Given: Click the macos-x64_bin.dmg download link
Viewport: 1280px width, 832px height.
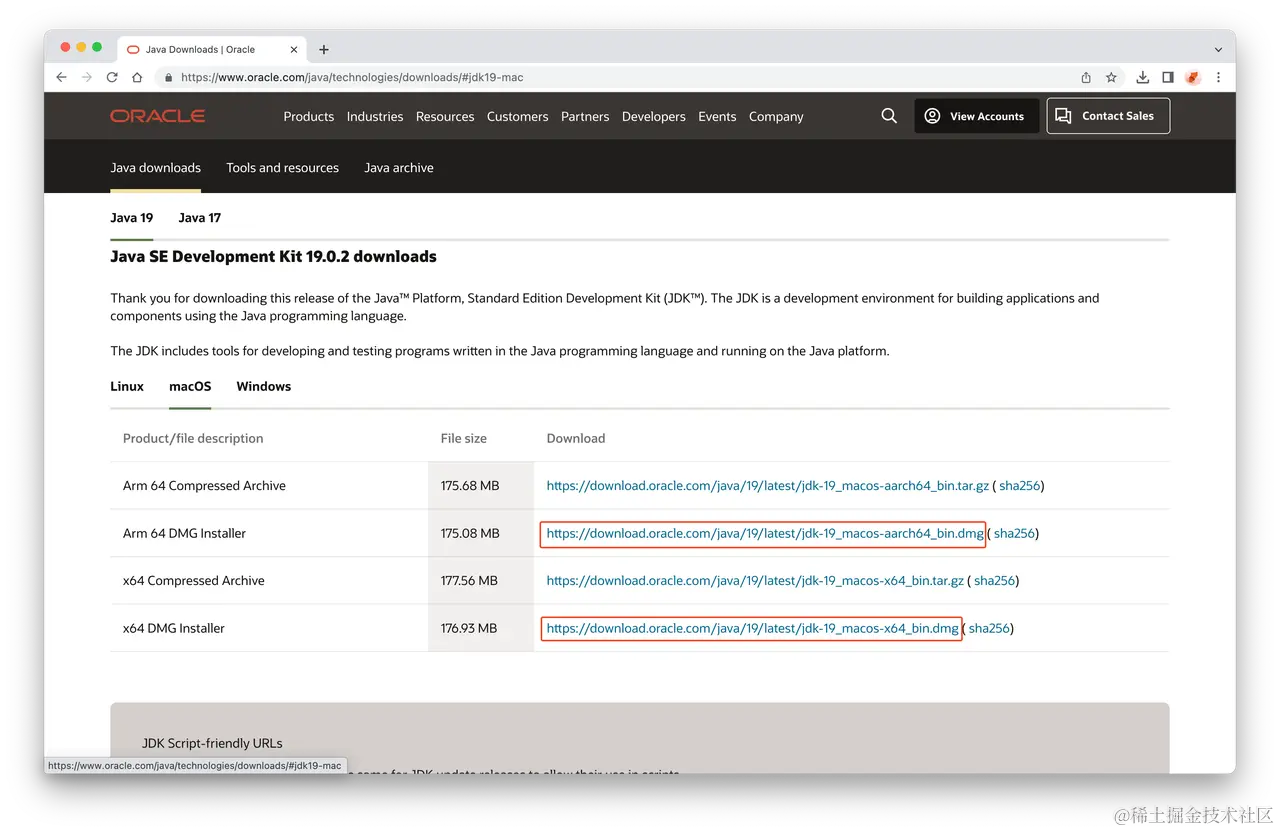Looking at the screenshot, I should coord(753,629).
